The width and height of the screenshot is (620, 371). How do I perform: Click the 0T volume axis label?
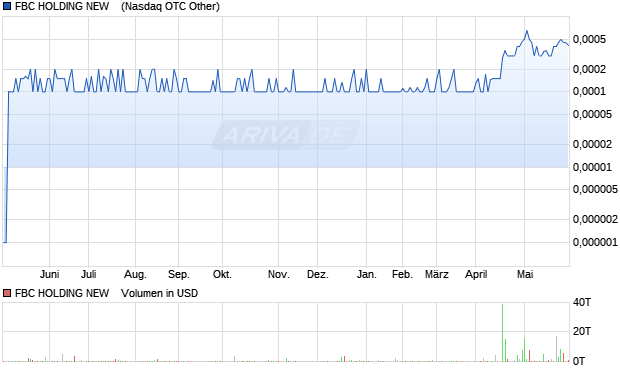click(x=579, y=361)
